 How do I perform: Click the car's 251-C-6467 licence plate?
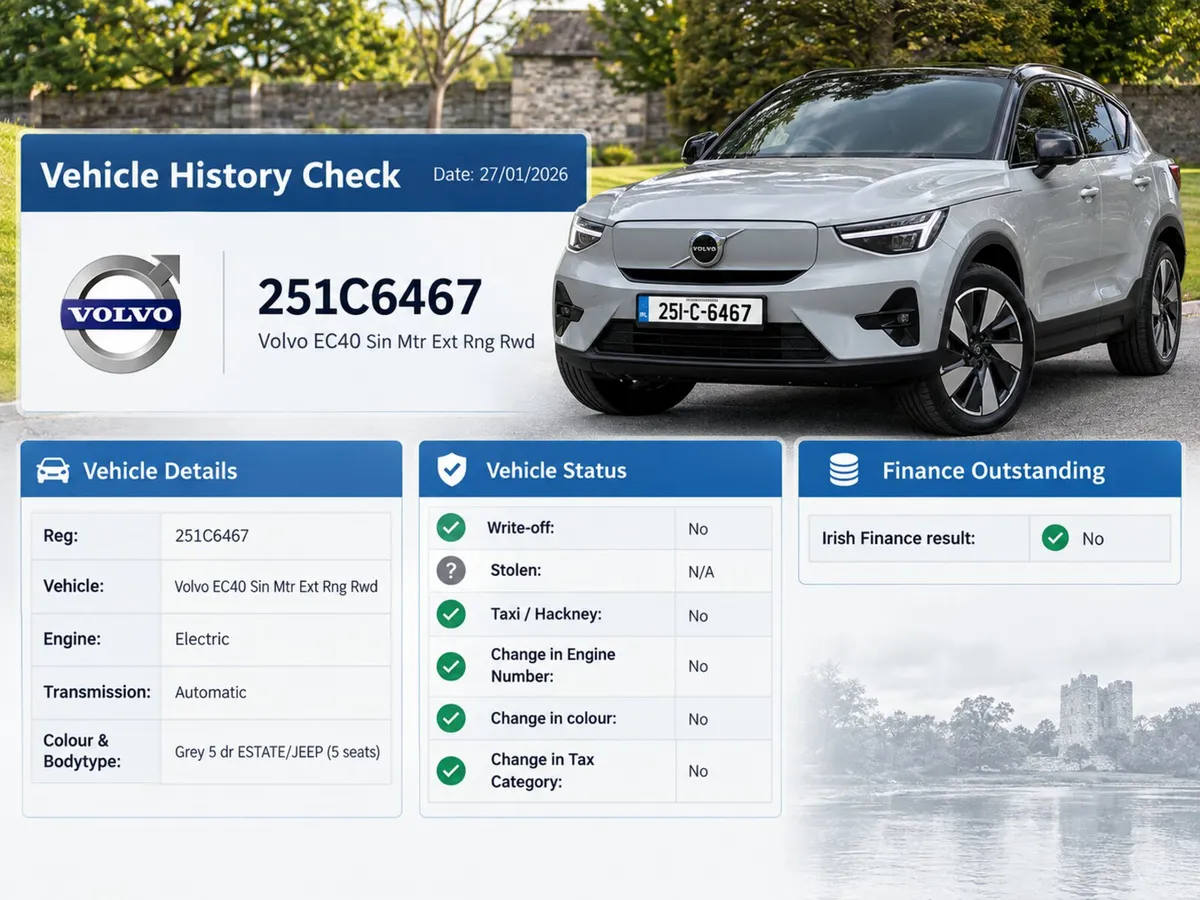[x=700, y=312]
